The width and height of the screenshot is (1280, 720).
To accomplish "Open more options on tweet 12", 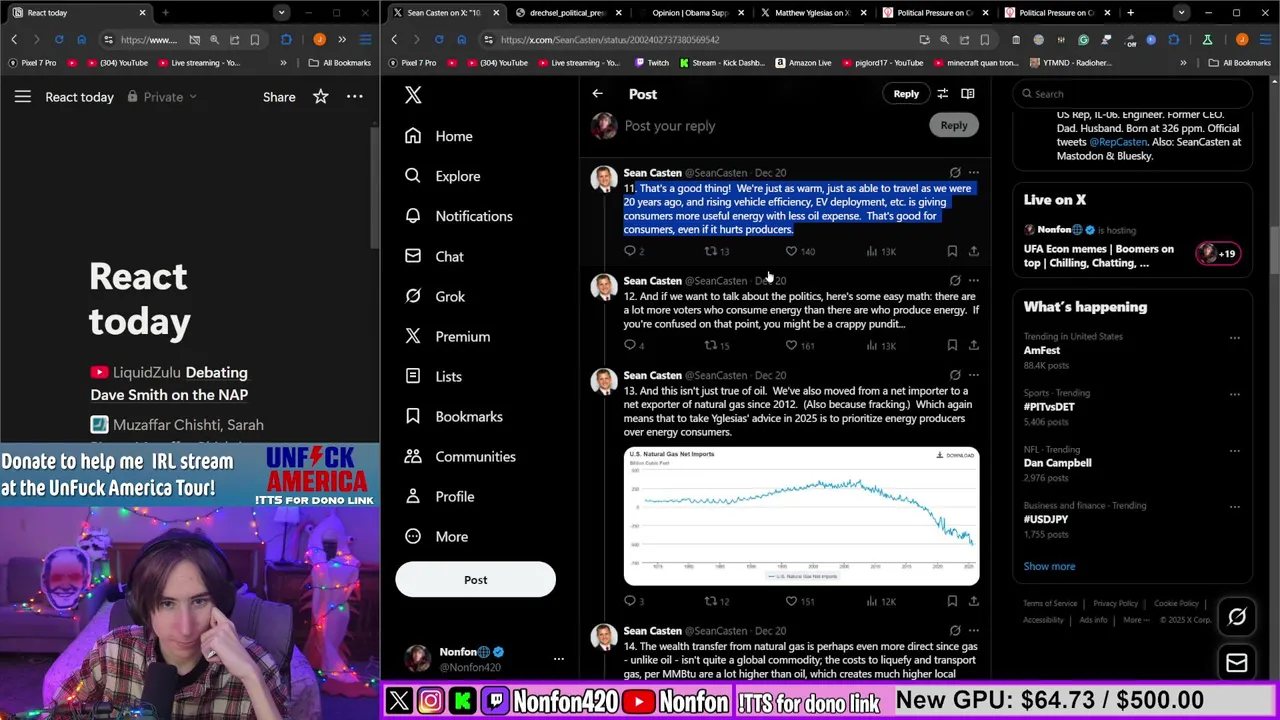I will pos(973,281).
